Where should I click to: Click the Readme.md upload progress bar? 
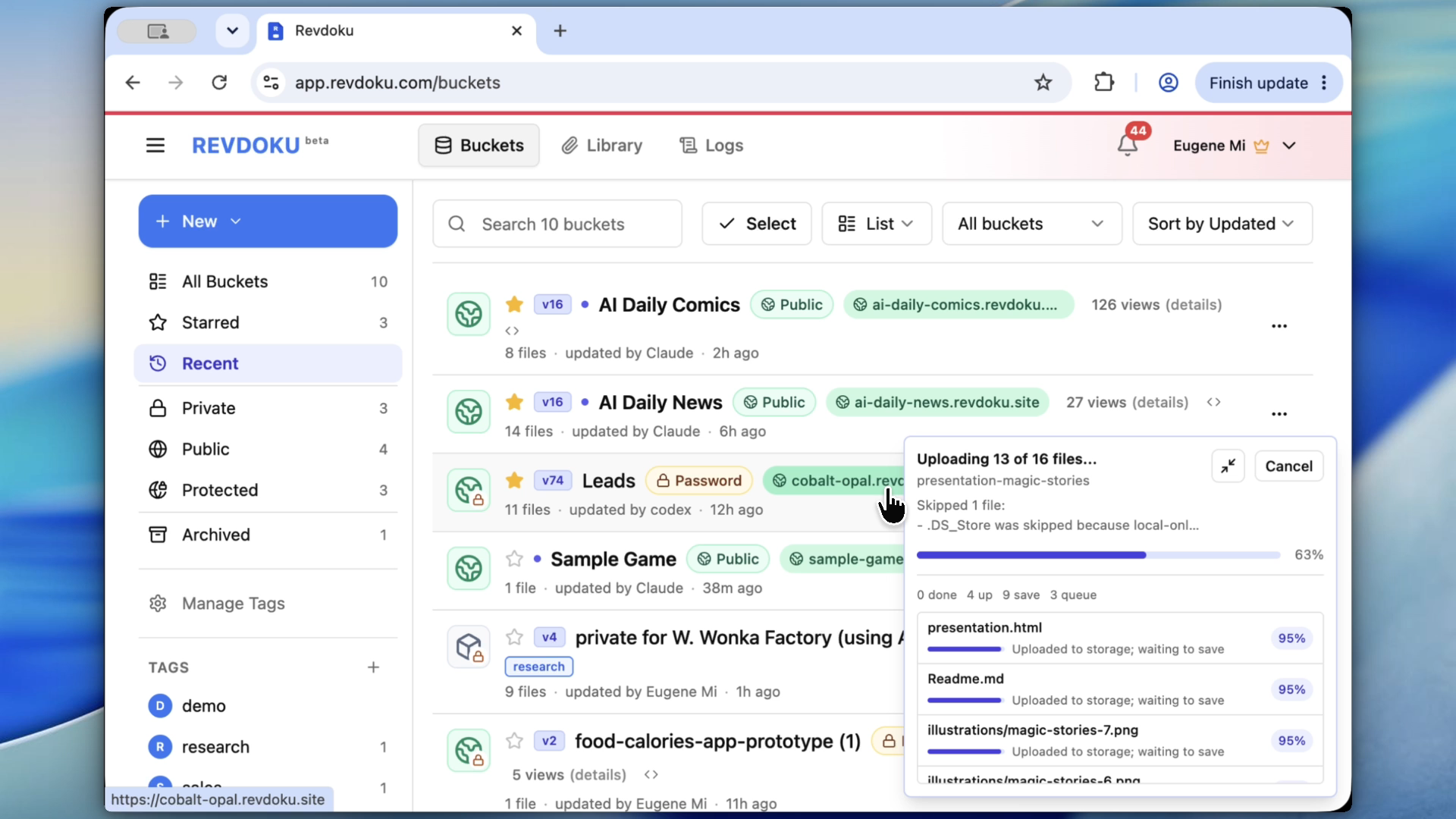tap(965, 700)
